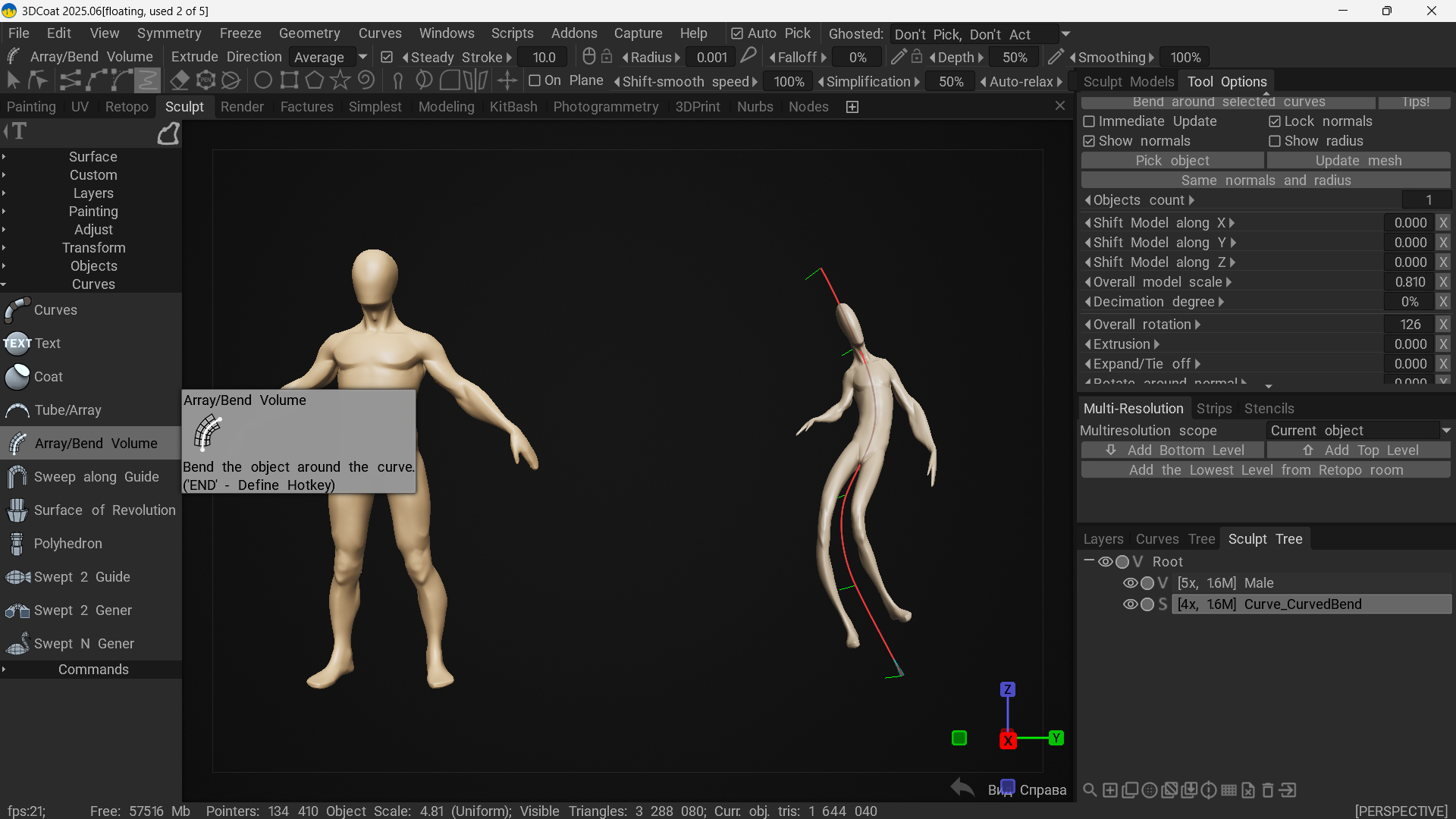Hide the Male object via eye icon

1130,583
